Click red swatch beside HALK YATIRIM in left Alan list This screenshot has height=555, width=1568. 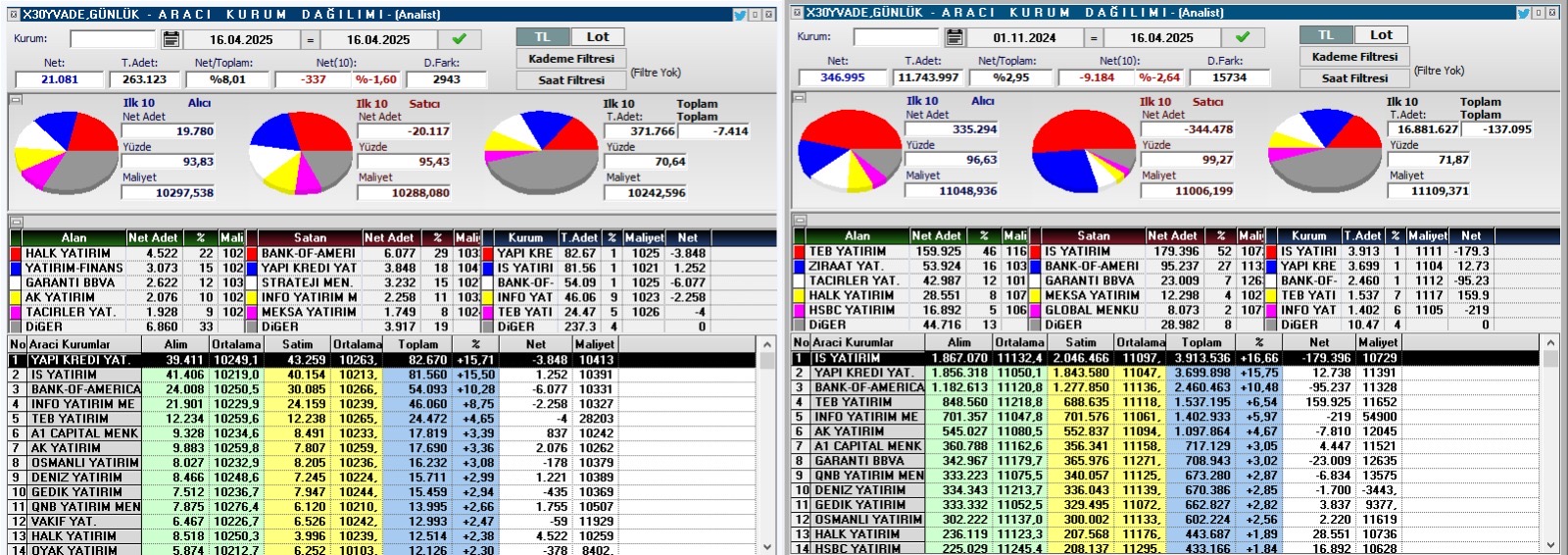[x=16, y=253]
